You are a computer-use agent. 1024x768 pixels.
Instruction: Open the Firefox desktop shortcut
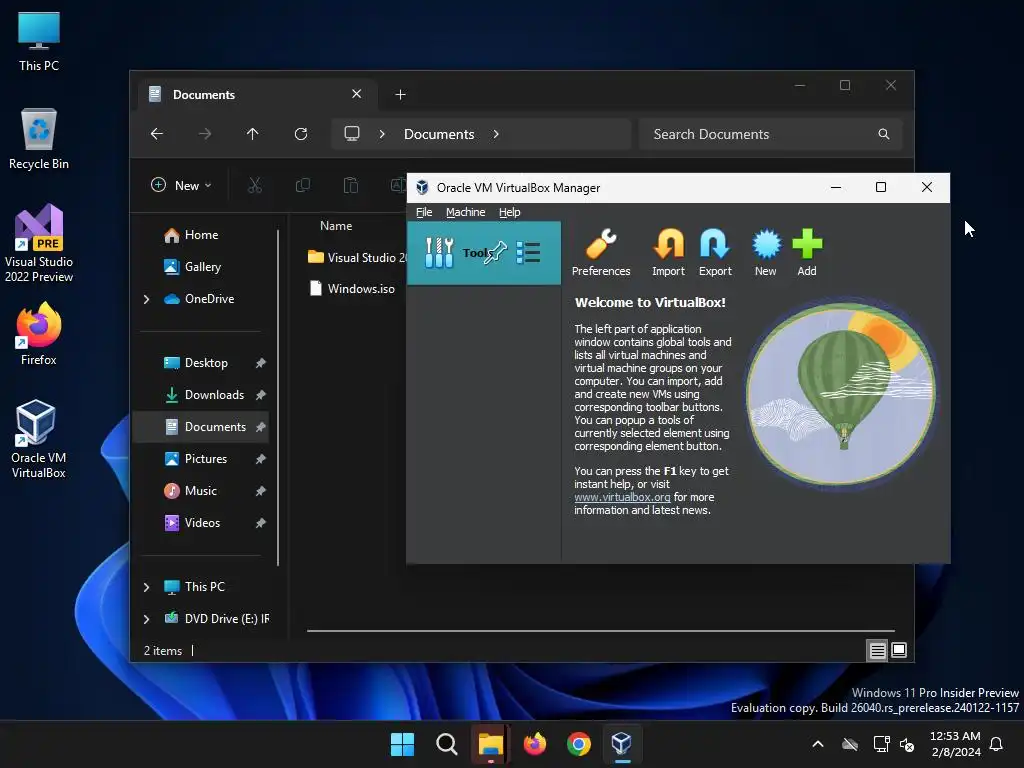tap(39, 334)
